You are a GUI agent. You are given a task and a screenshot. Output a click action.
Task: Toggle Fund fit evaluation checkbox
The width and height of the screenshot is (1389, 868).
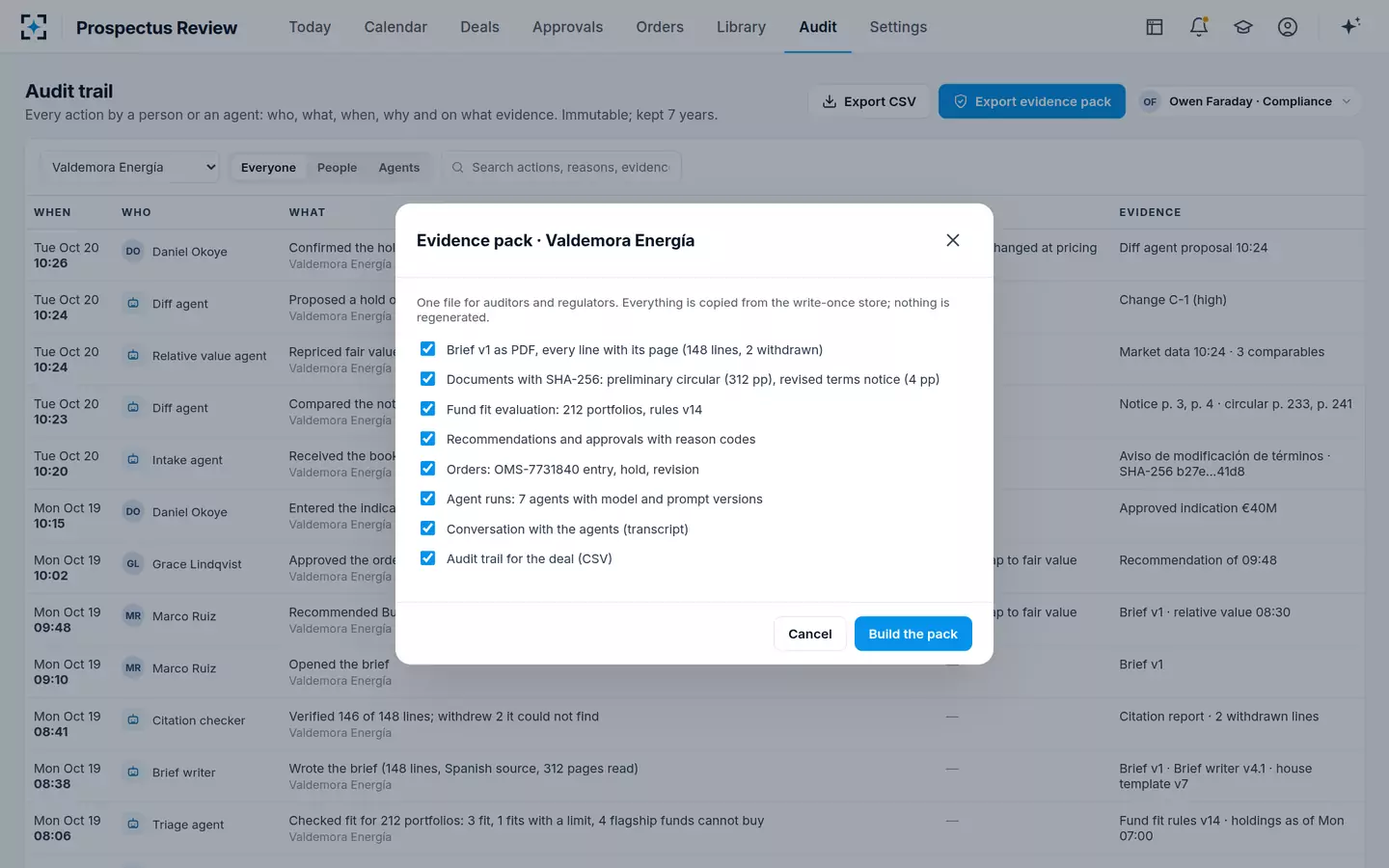(x=427, y=409)
